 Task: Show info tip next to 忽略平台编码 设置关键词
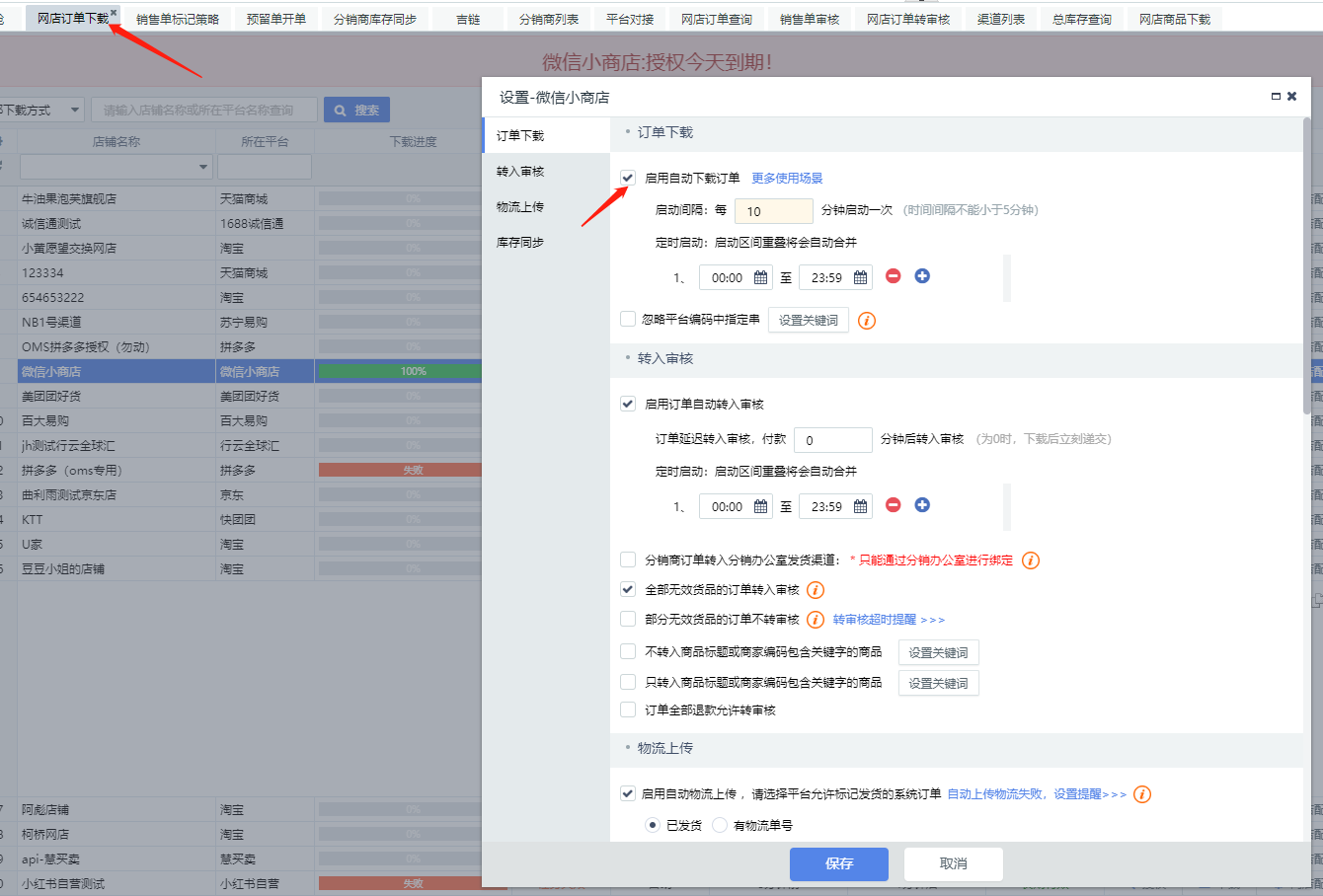867,321
